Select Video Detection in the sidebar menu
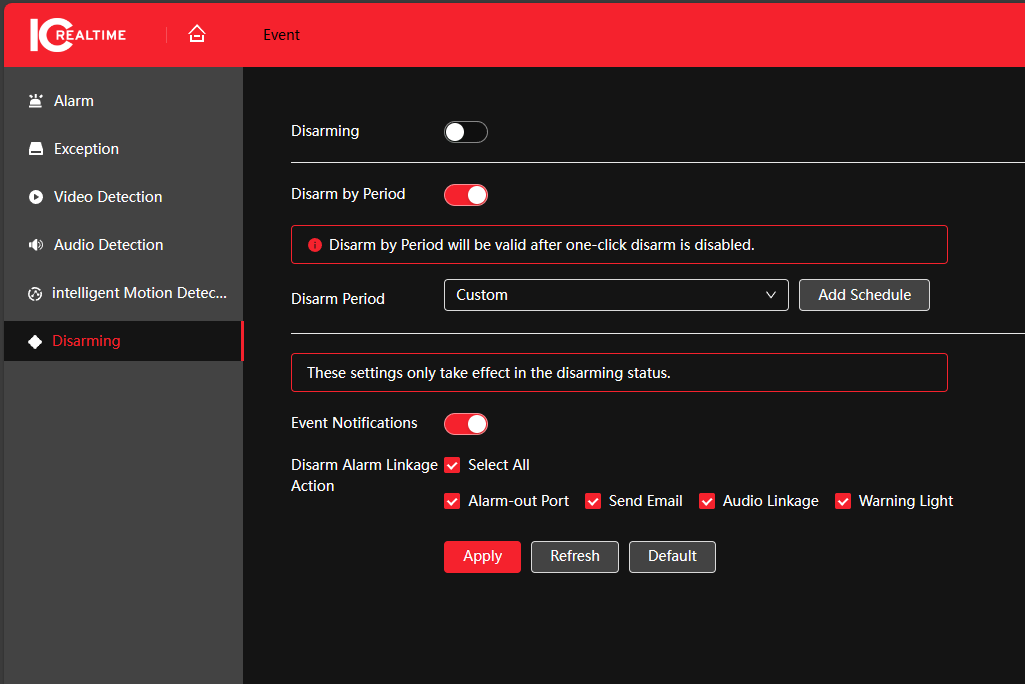The image size is (1025, 684). click(108, 197)
